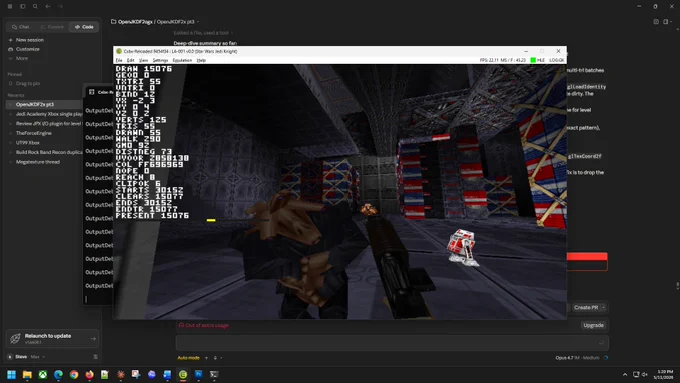
Task: Open the Windows Start menu
Action: click(x=11, y=375)
